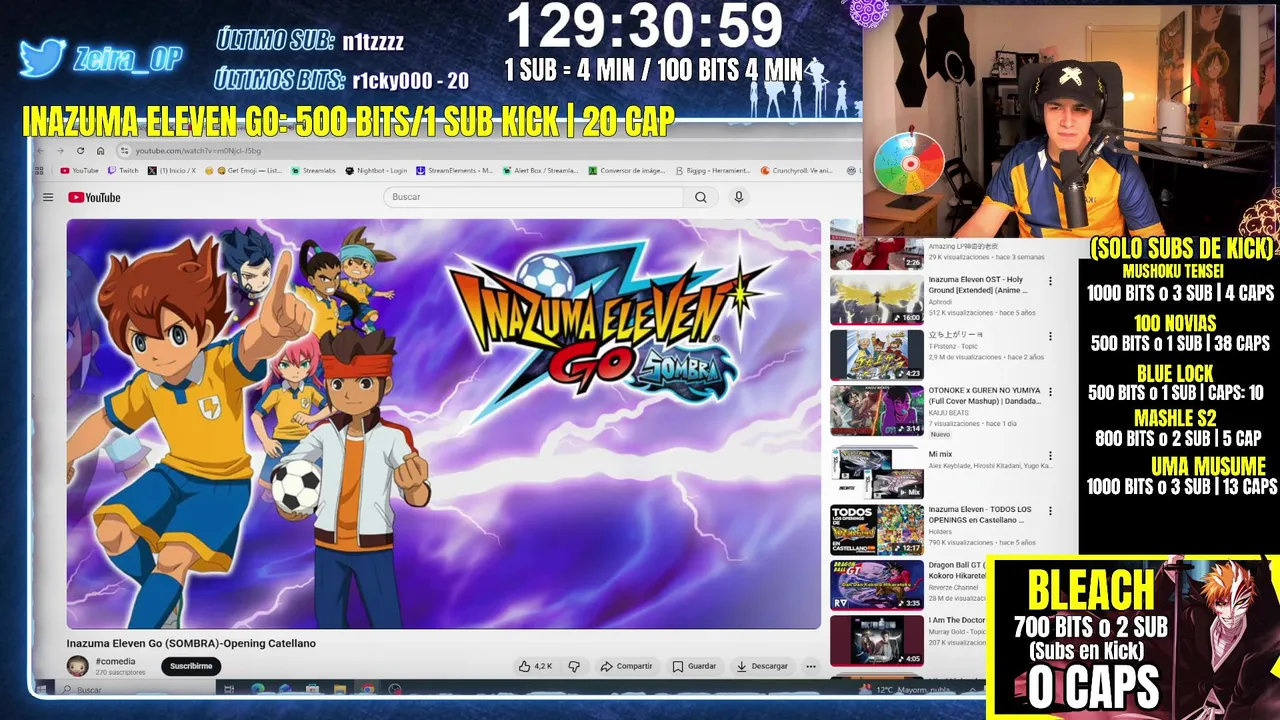Open the more actions ellipsis under video
1280x720 pixels.
coord(811,666)
